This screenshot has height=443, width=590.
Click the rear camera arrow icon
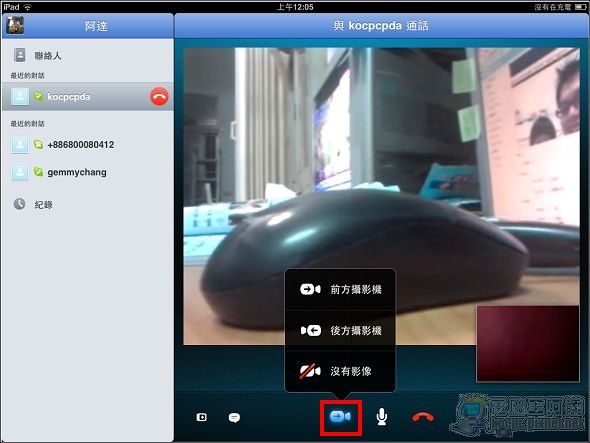pyautogui.click(x=310, y=330)
